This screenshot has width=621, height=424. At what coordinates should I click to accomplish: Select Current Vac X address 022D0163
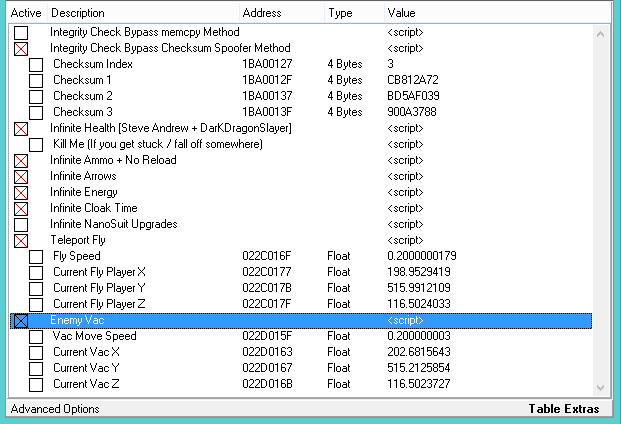(267, 352)
